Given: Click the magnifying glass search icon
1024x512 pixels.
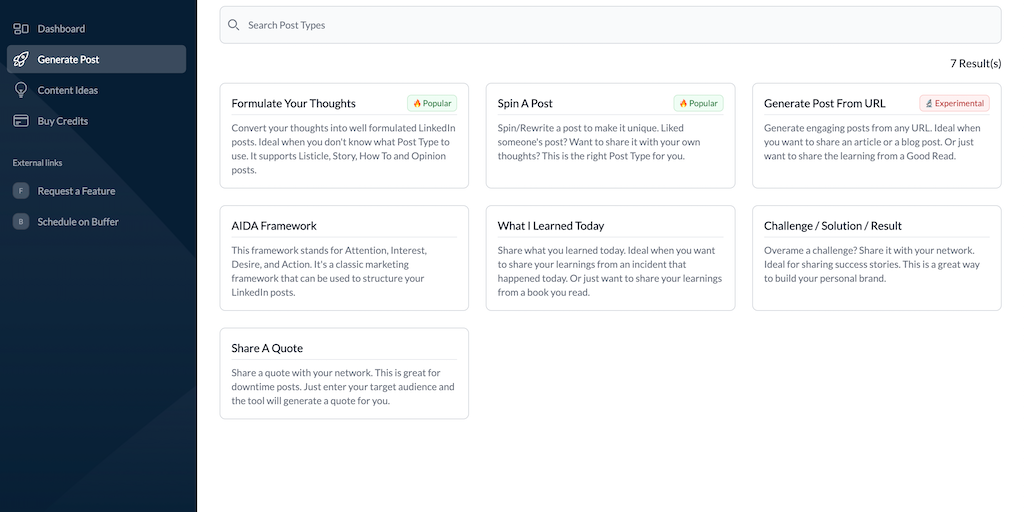Looking at the screenshot, I should pyautogui.click(x=234, y=25).
